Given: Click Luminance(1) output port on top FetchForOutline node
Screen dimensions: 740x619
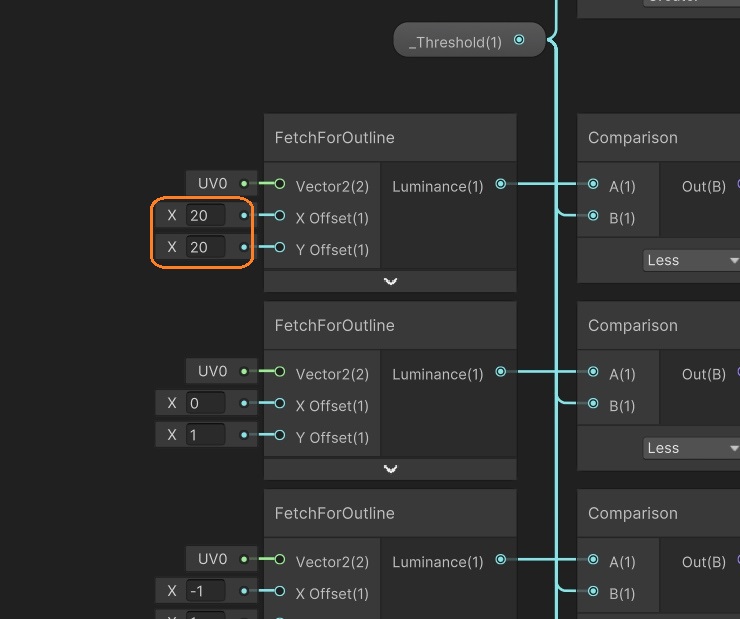Looking at the screenshot, I should (500, 184).
